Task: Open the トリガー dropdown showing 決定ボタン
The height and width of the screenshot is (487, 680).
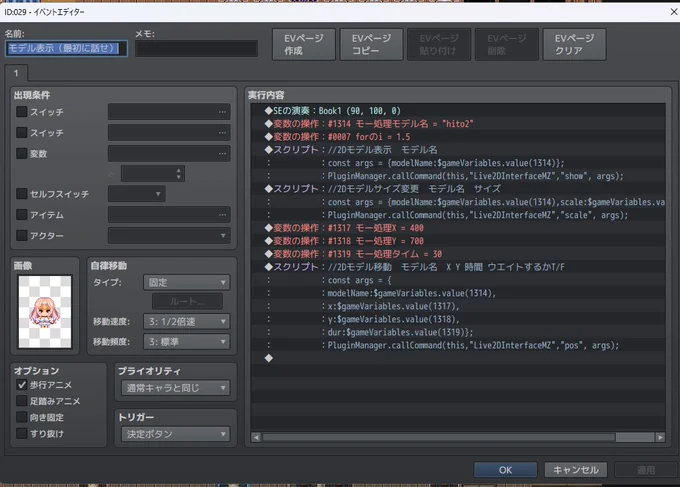Action: pos(176,434)
